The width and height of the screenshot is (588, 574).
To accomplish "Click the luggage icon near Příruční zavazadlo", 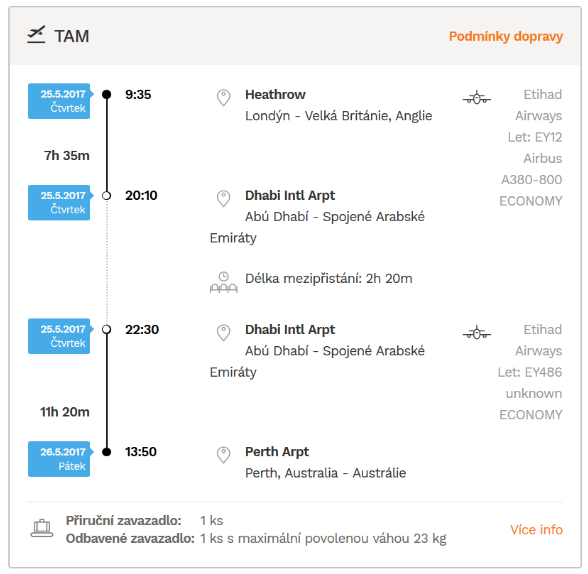I will (x=42, y=528).
